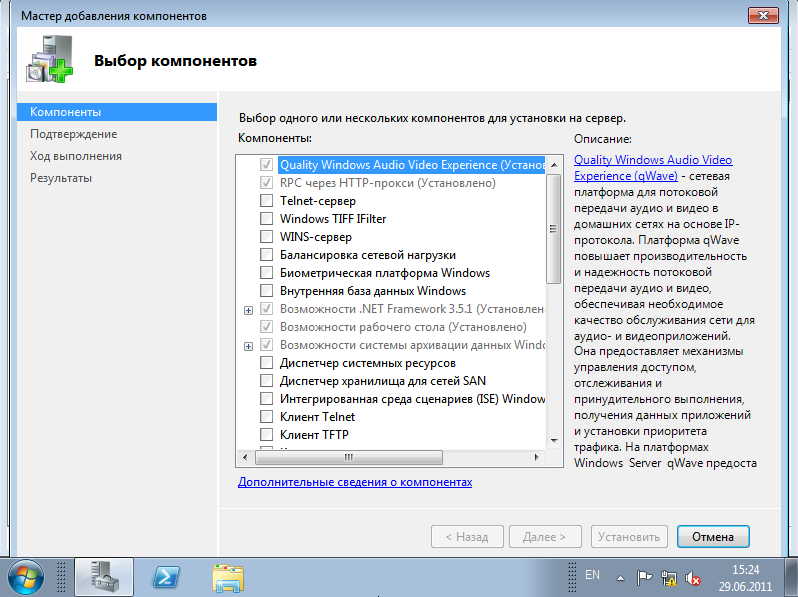This screenshot has height=597, width=798.
Task: Tick Балансировка сетевой нагрузки checkbox
Action: 266,254
